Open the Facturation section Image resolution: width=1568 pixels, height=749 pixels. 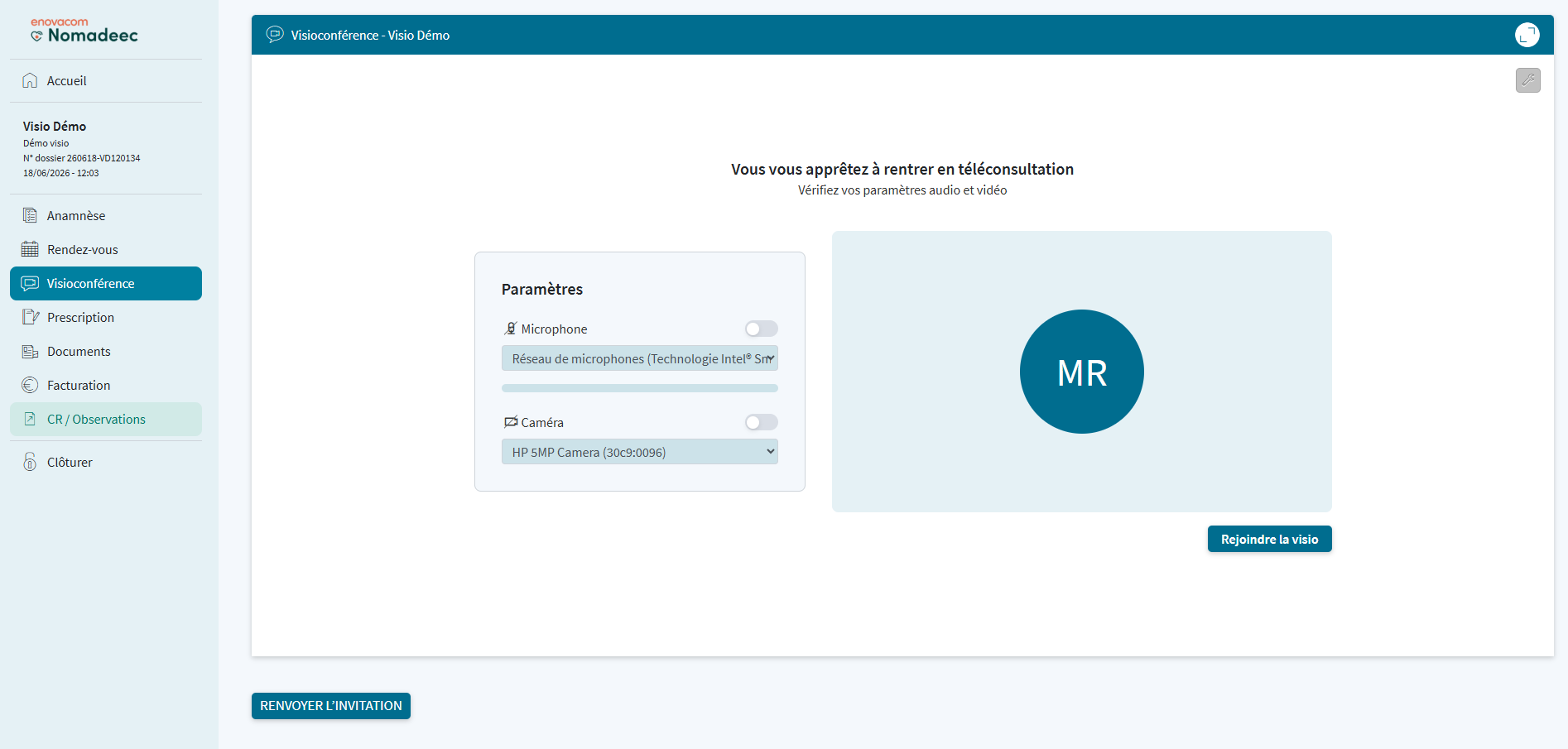pos(106,385)
